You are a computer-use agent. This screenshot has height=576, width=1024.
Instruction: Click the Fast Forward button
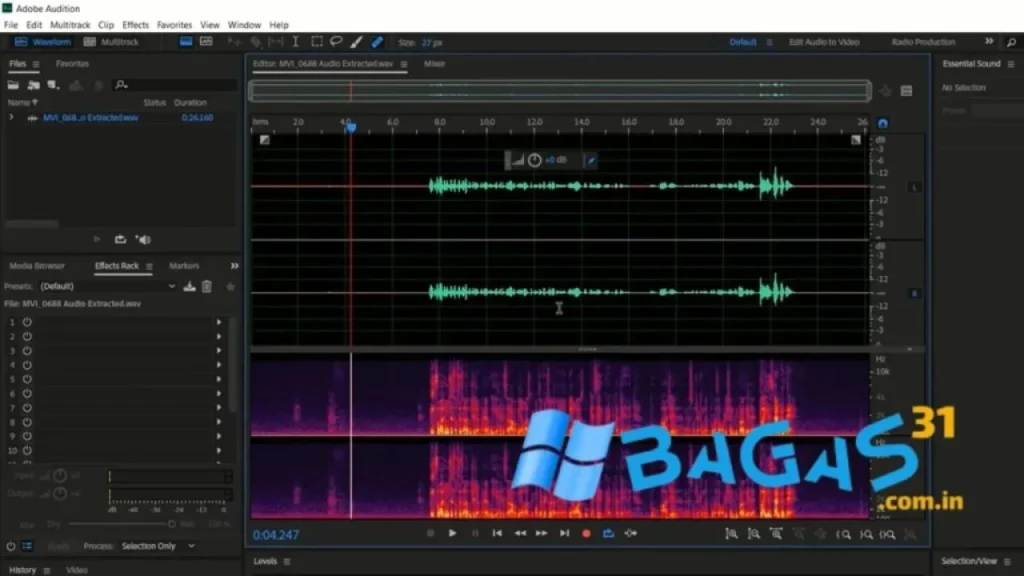click(x=541, y=534)
